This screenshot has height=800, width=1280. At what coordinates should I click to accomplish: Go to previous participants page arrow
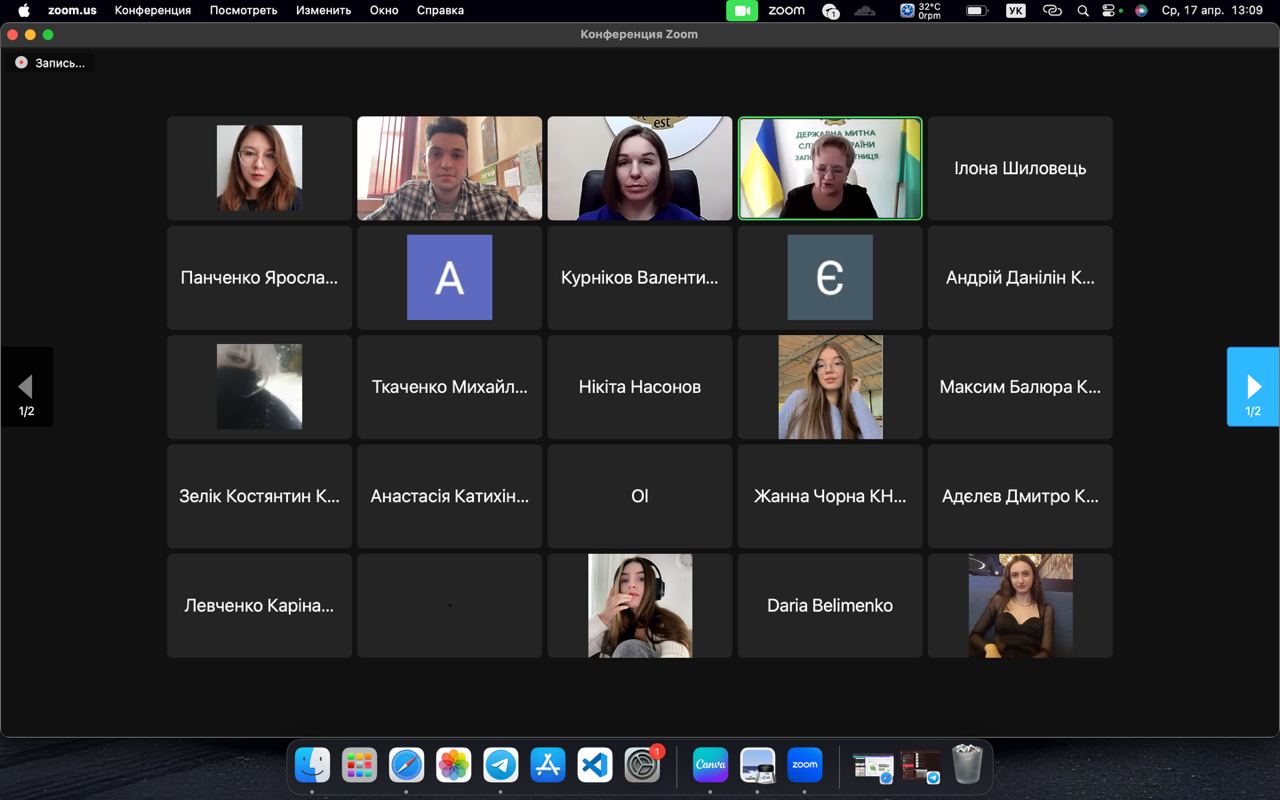26,387
